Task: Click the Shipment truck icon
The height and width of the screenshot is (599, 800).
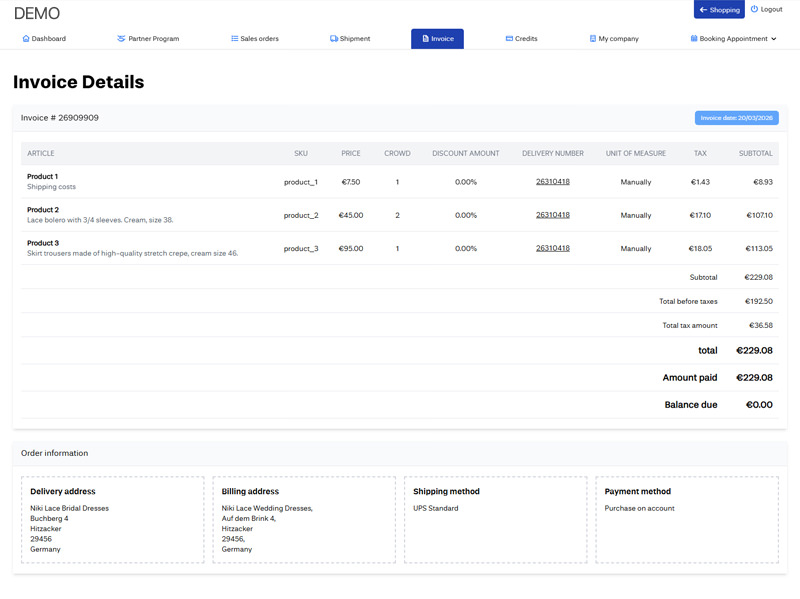Action: coord(334,39)
